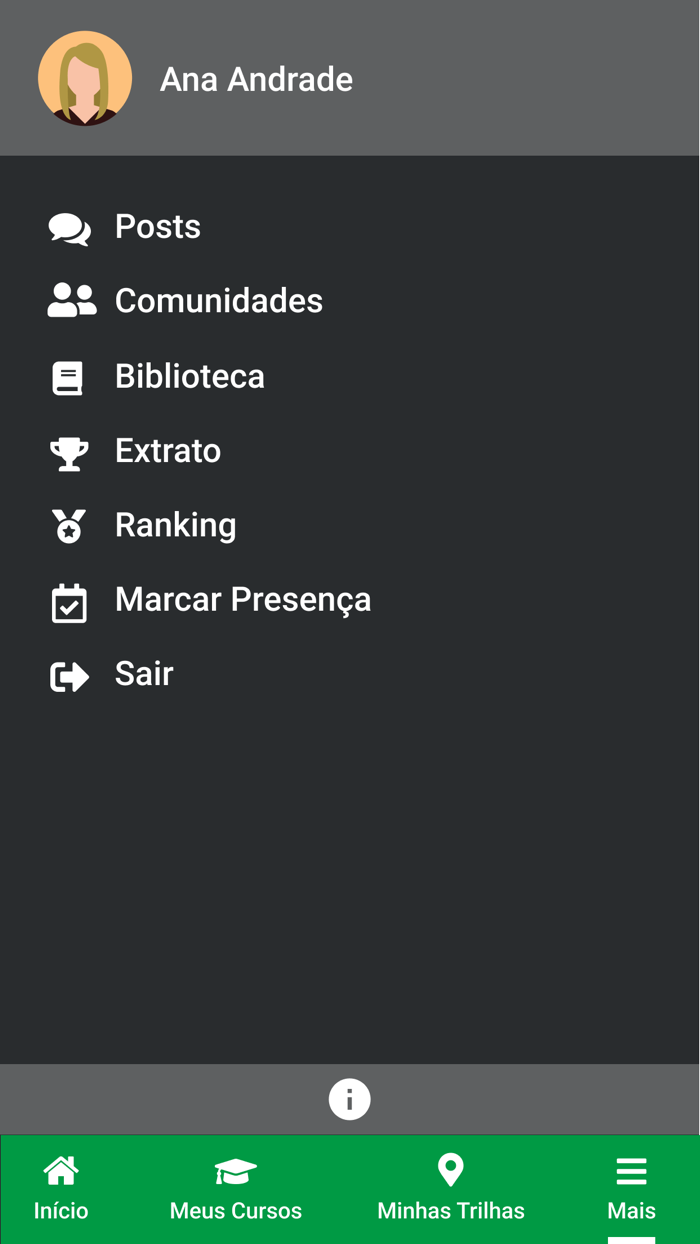Select the Minhas Trilhas map pin icon
Screen dimensions: 700x1244
coord(450,1170)
